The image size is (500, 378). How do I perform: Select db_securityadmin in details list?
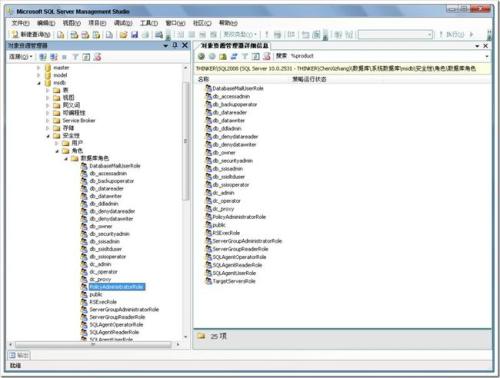[x=233, y=161]
